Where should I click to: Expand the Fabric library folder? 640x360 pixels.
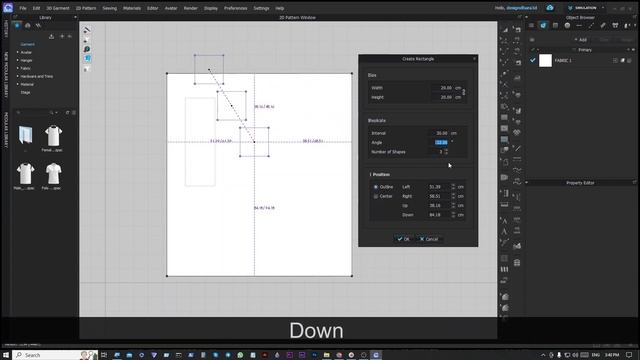click(18, 68)
